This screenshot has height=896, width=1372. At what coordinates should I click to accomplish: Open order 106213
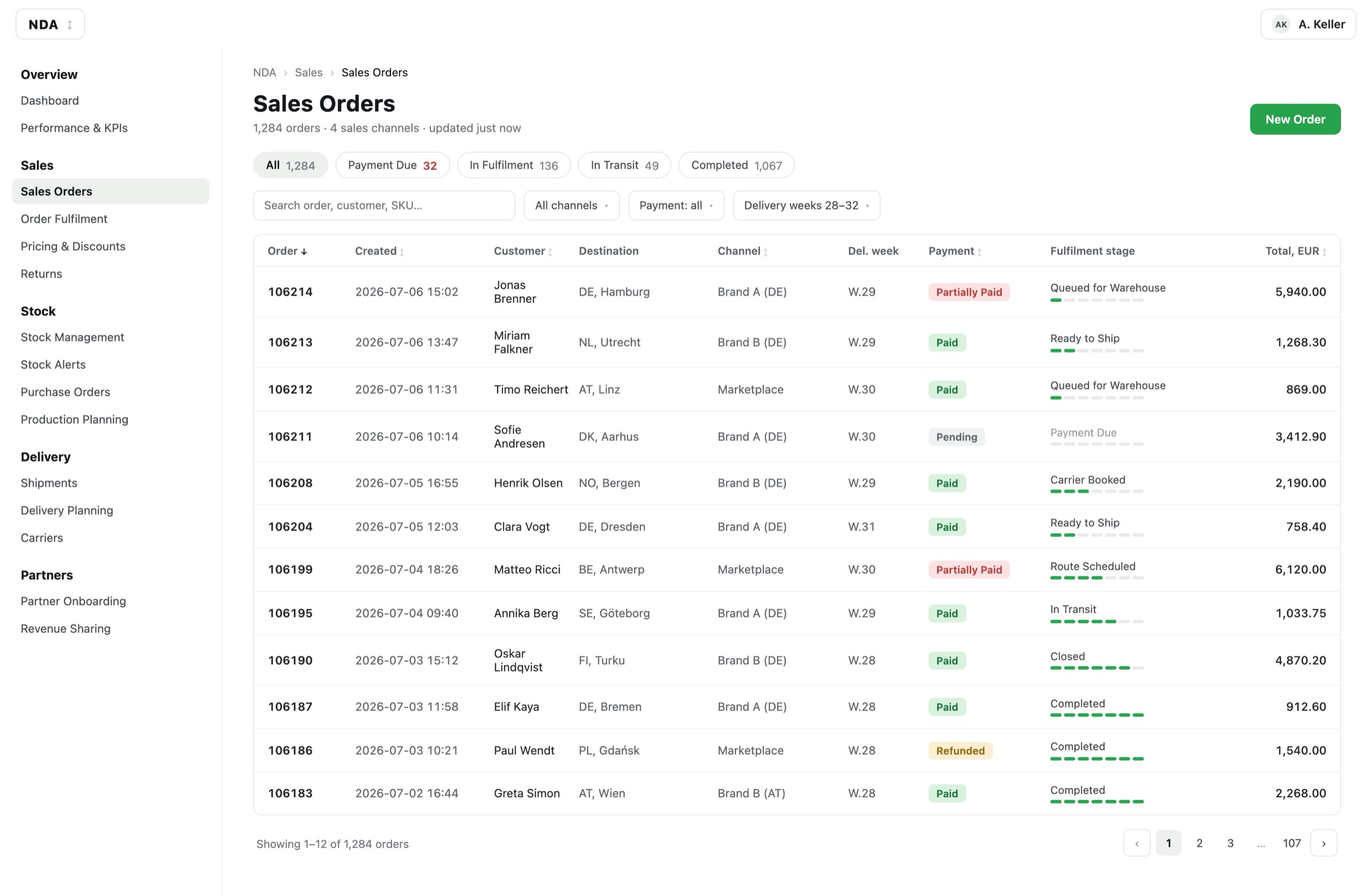(290, 343)
